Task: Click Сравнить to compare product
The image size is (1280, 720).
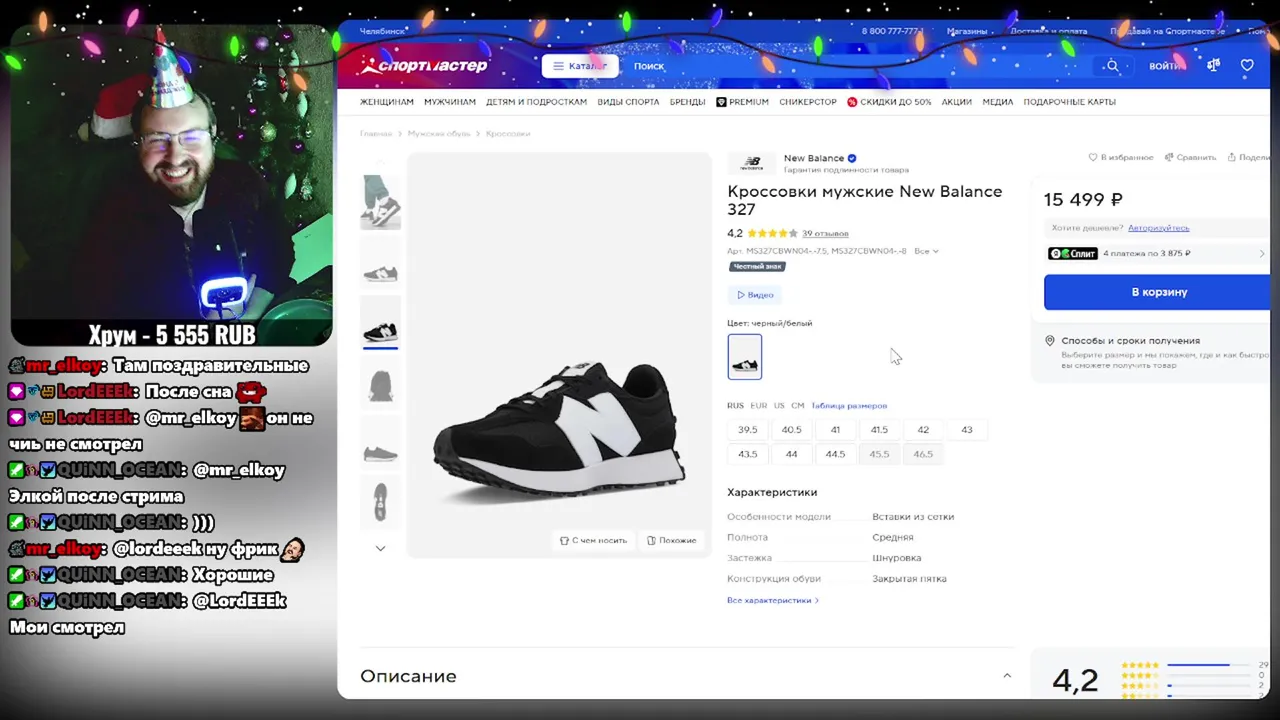Action: [x=1190, y=157]
